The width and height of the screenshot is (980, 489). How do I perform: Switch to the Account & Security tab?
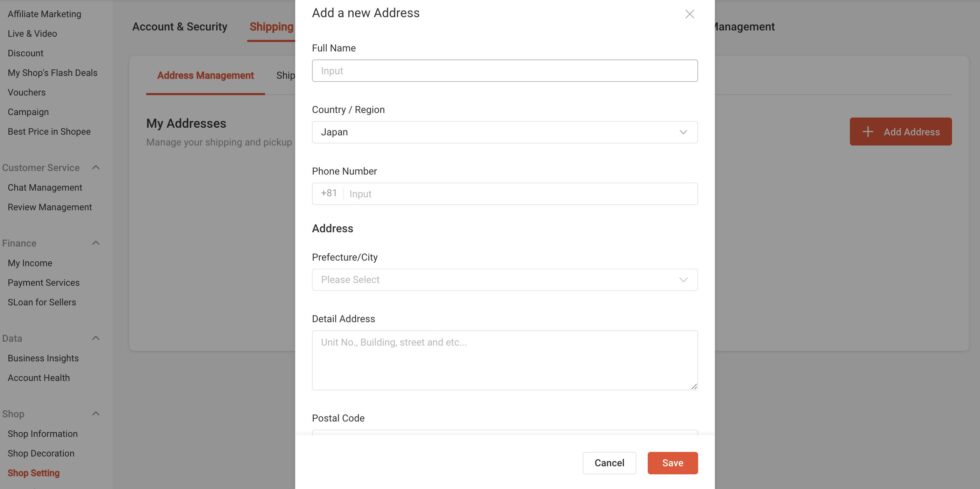pyautogui.click(x=180, y=27)
